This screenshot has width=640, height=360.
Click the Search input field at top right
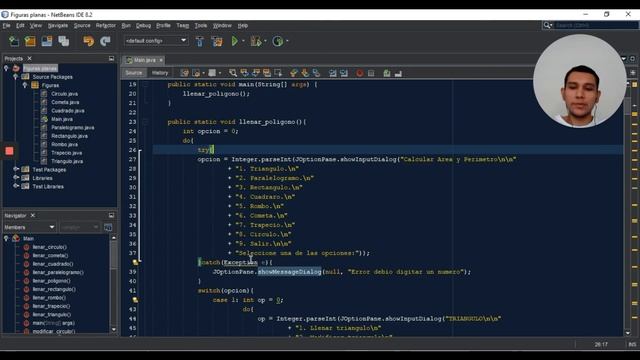point(595,25)
